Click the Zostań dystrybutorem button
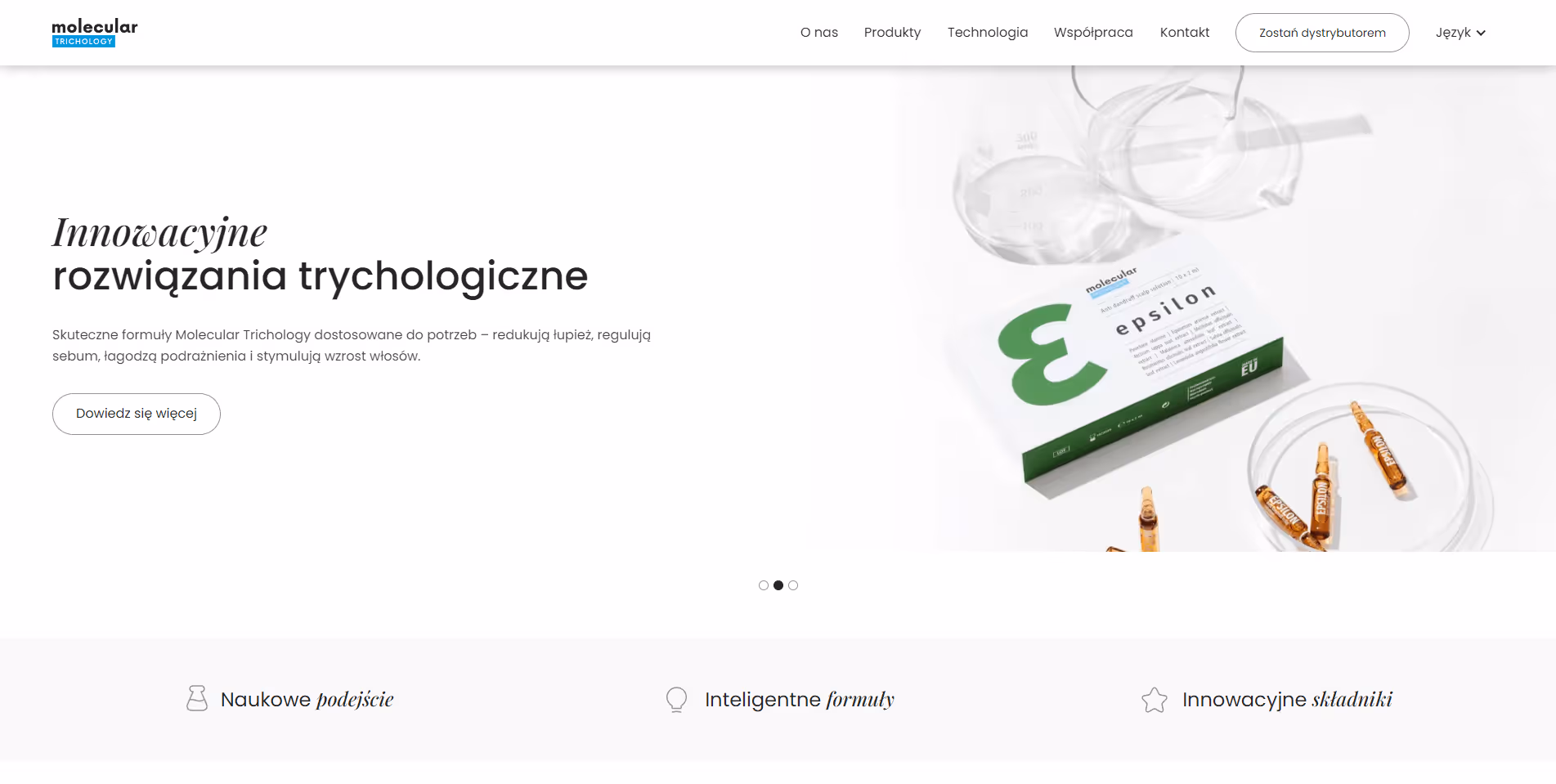1556x784 pixels. coord(1322,33)
